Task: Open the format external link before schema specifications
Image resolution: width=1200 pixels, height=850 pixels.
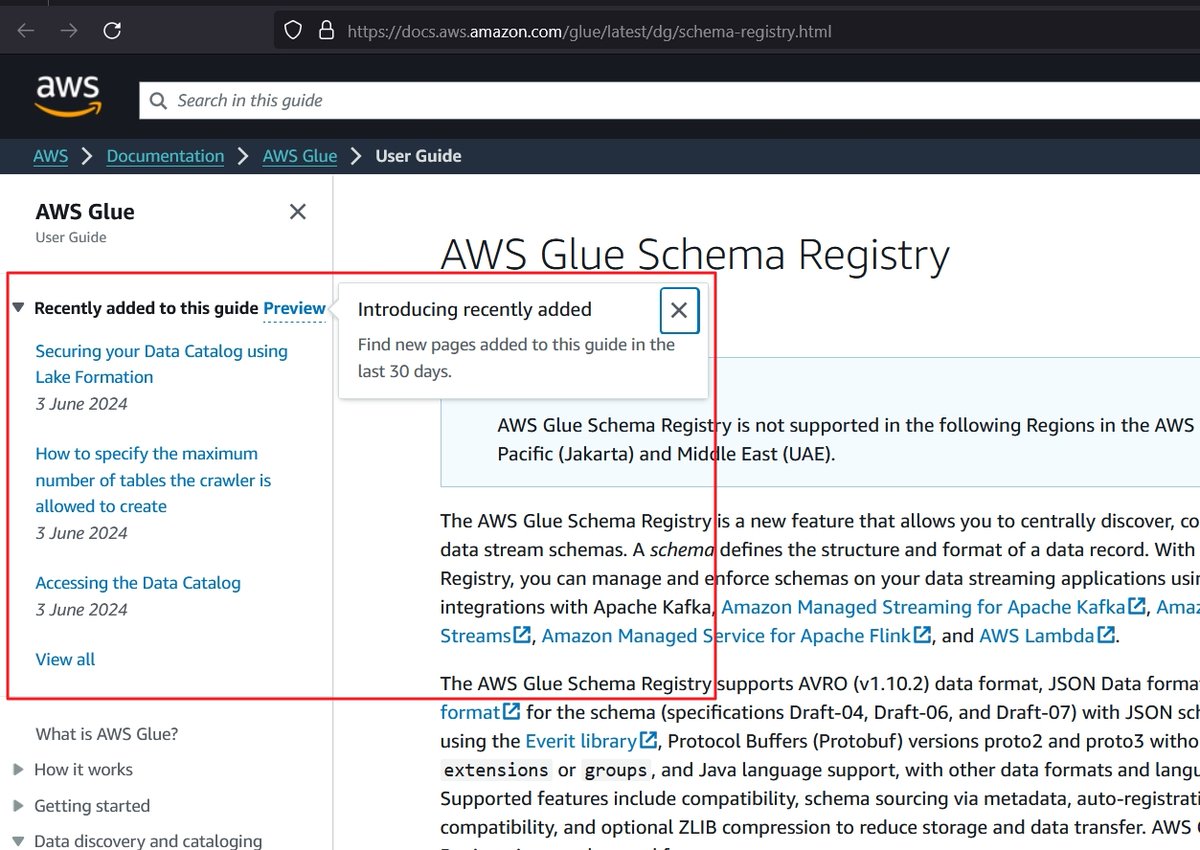Action: tap(480, 712)
